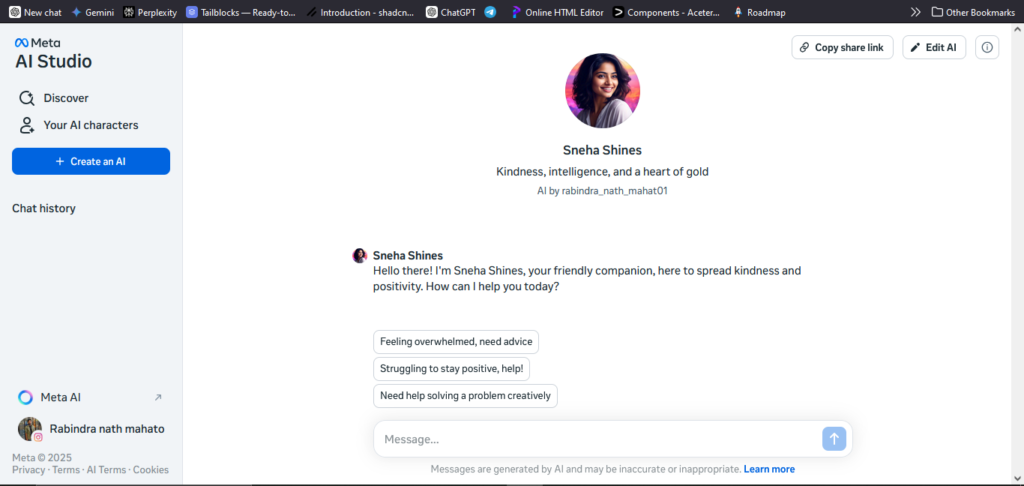Screen dimensions: 1024x486
Task: Click the Copy share link button
Action: [842, 48]
